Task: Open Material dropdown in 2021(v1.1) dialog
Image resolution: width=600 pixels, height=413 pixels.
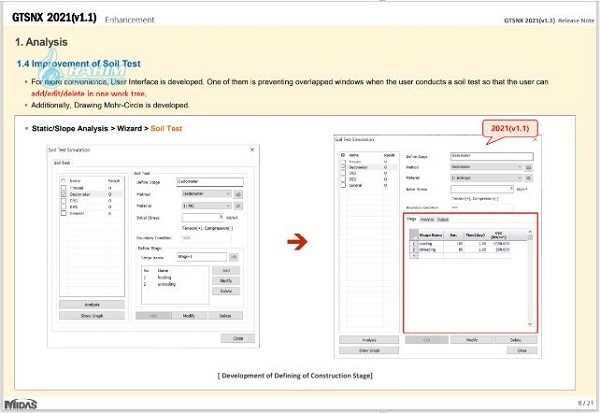Action: [486, 178]
